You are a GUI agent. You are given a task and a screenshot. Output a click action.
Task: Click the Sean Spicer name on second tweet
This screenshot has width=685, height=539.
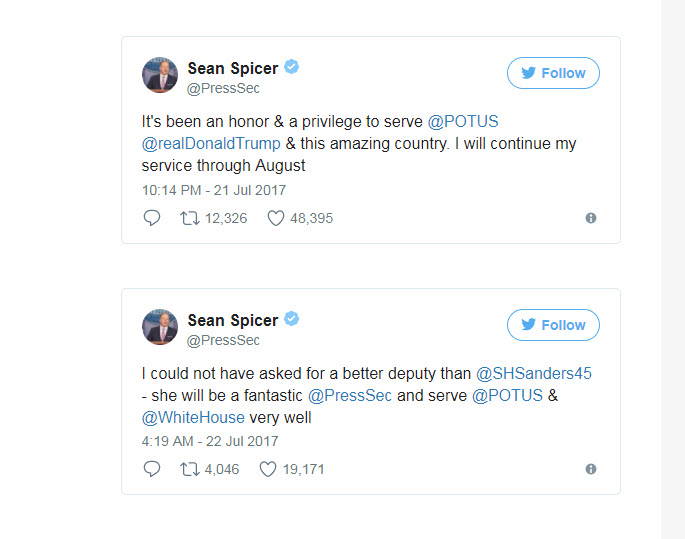(x=233, y=320)
